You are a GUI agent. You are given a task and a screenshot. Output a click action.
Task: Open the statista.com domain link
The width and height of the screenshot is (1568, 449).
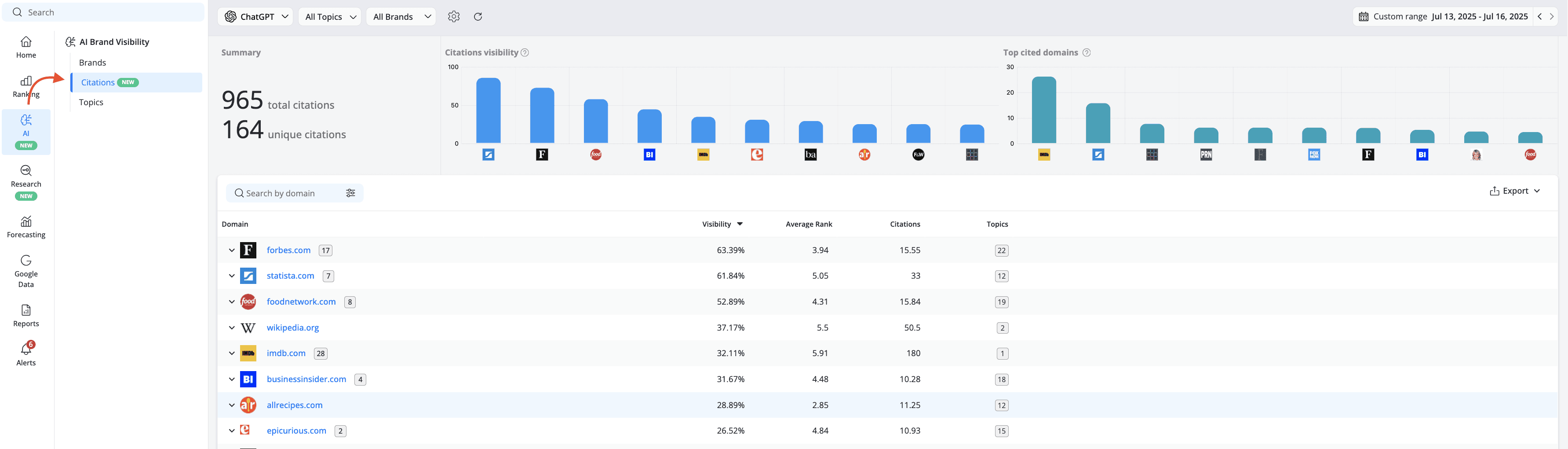pos(290,276)
